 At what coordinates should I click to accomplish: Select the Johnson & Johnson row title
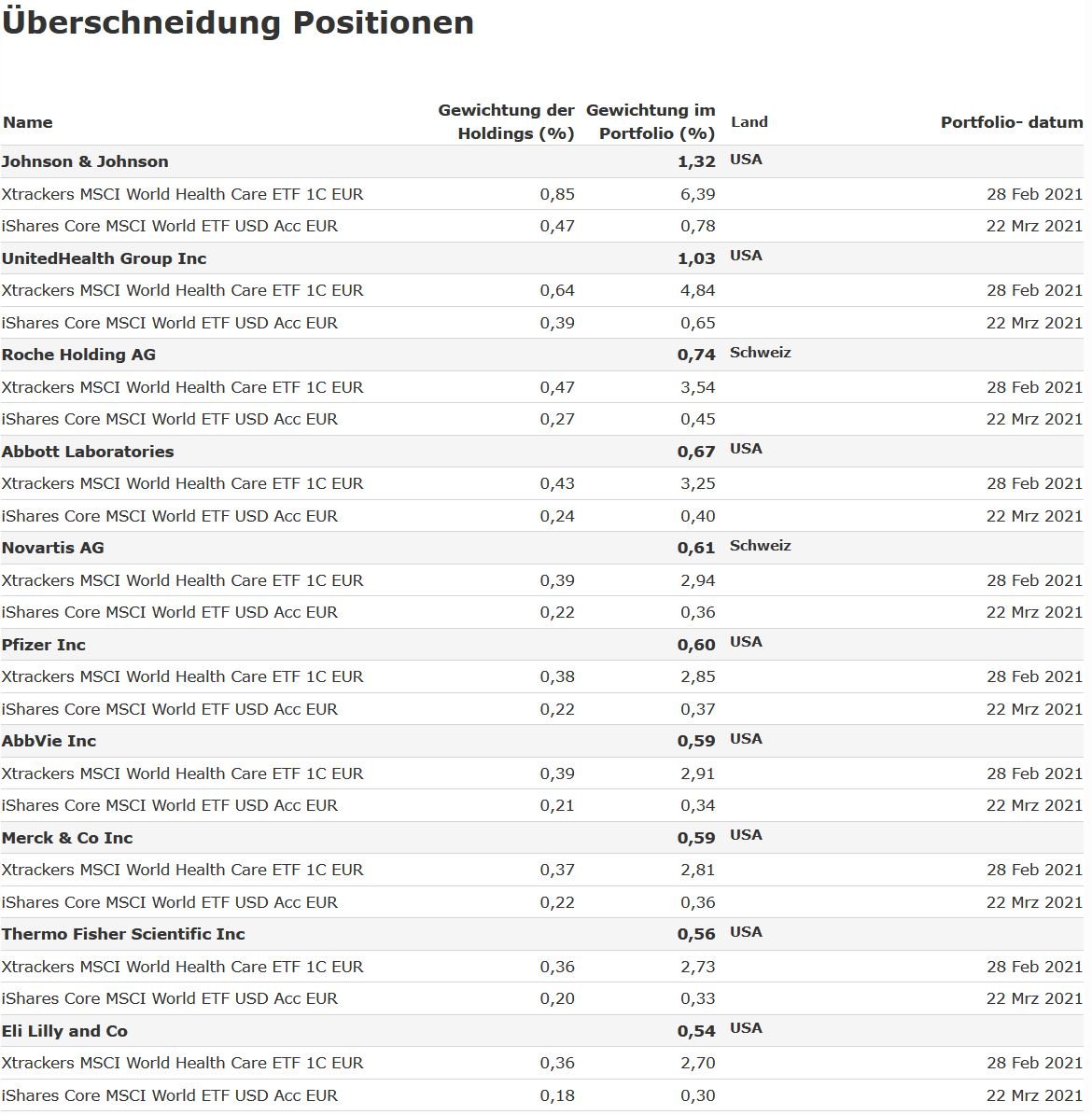click(x=85, y=161)
